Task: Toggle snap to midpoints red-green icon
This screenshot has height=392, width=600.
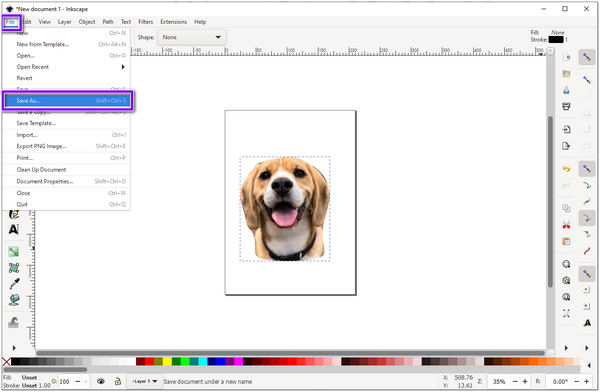Action: [x=587, y=251]
